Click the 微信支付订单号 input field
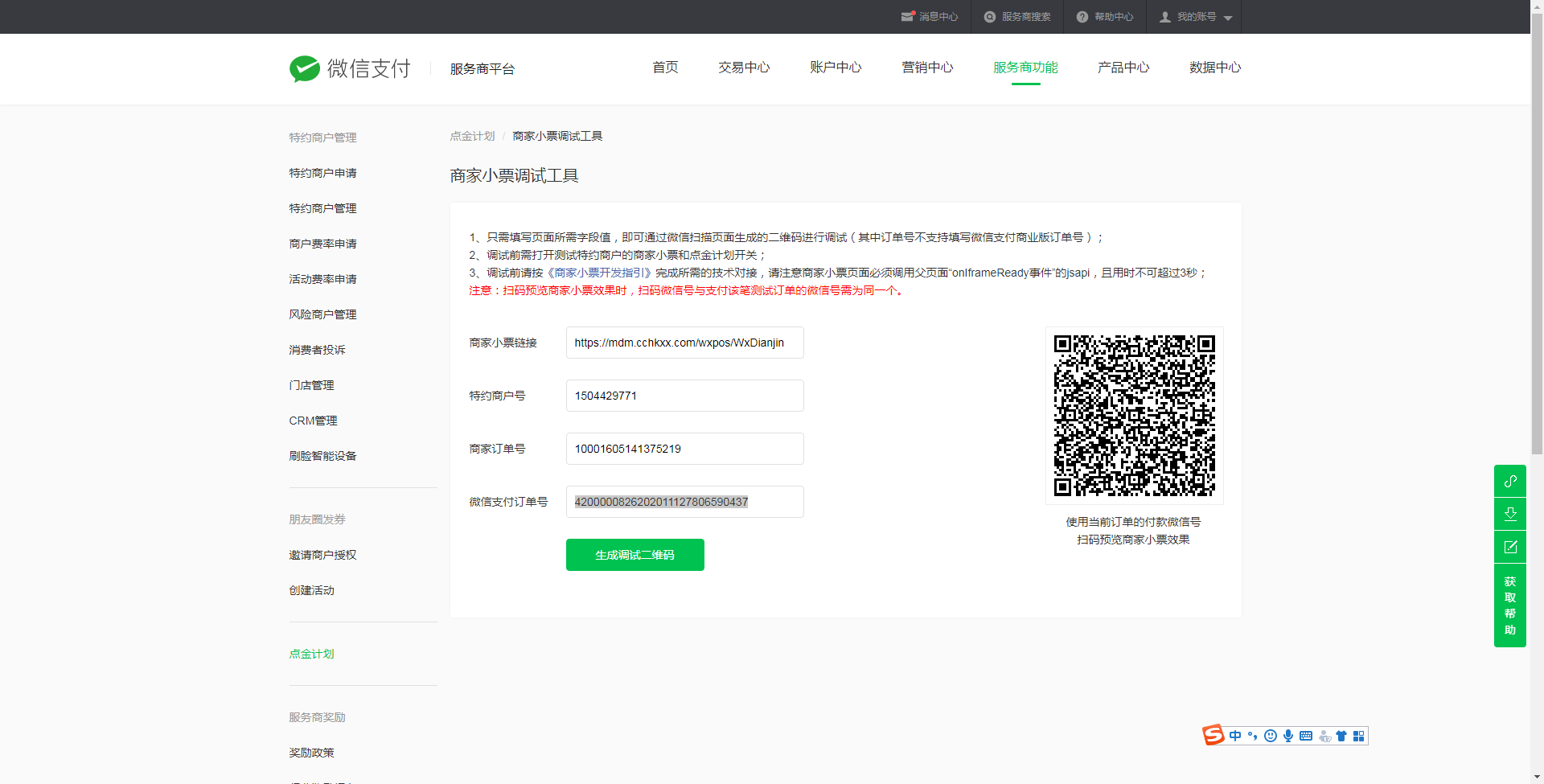This screenshot has width=1544, height=784. 684,502
